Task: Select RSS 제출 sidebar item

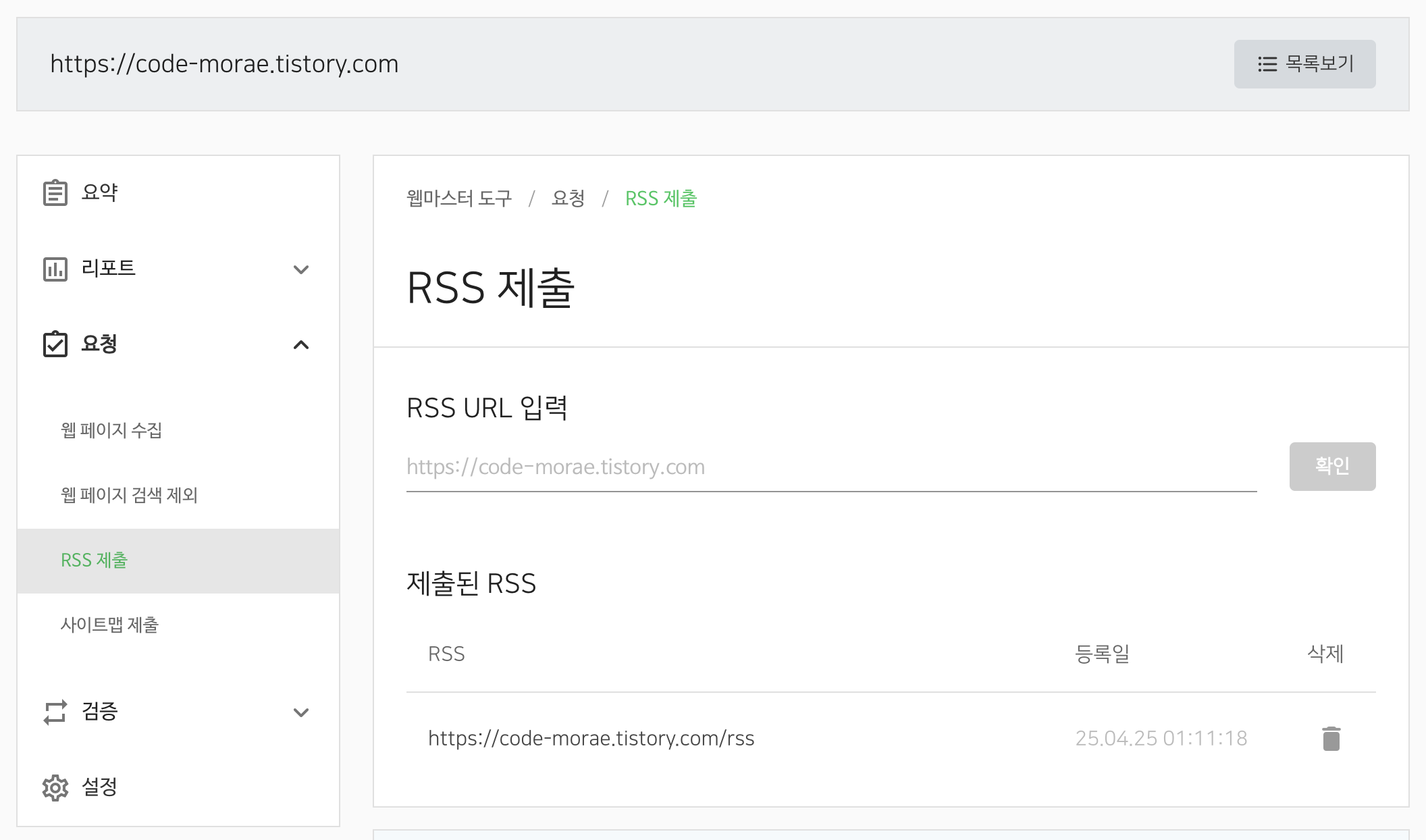Action: coord(95,560)
